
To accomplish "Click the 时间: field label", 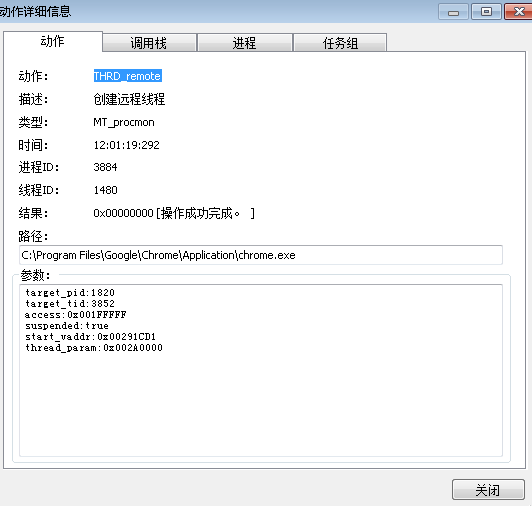I will (x=33, y=145).
